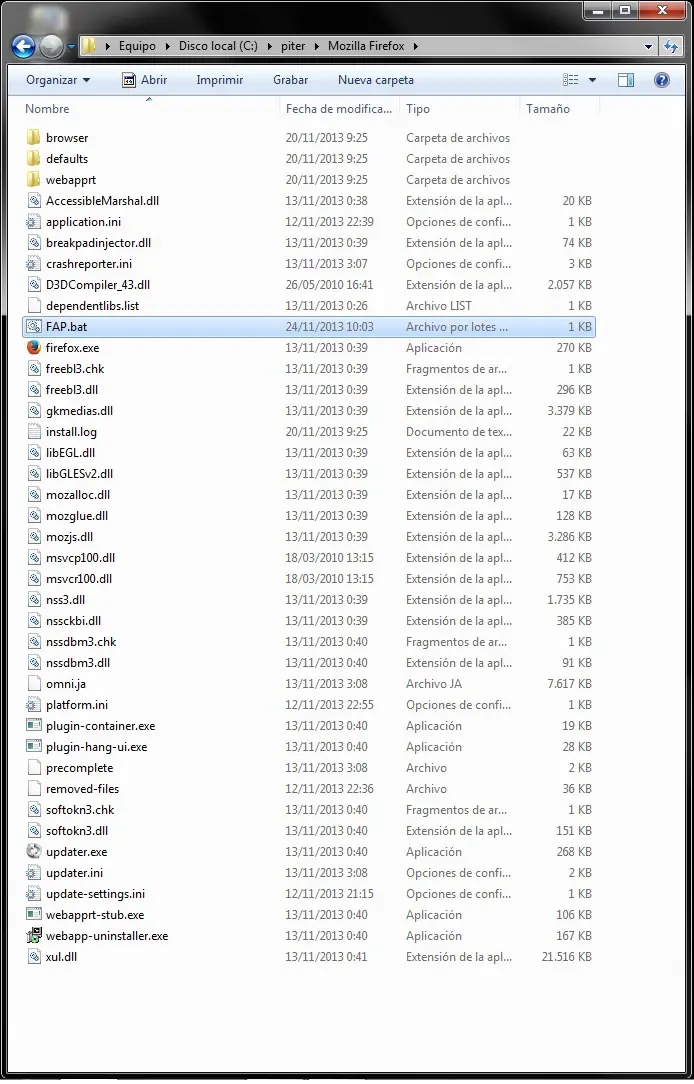
Task: Open the Organizar menu
Action: pyautogui.click(x=58, y=80)
